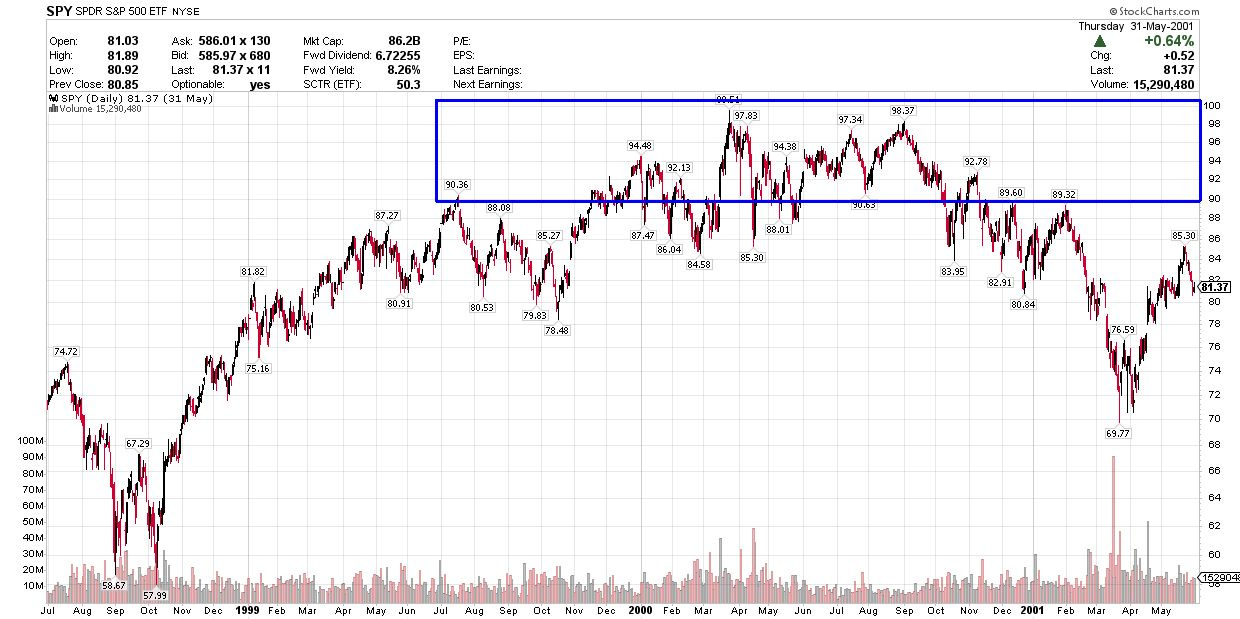The width and height of the screenshot is (1240, 619).
Task: Click the 'Next Earnings:' label
Action: pyautogui.click(x=486, y=85)
